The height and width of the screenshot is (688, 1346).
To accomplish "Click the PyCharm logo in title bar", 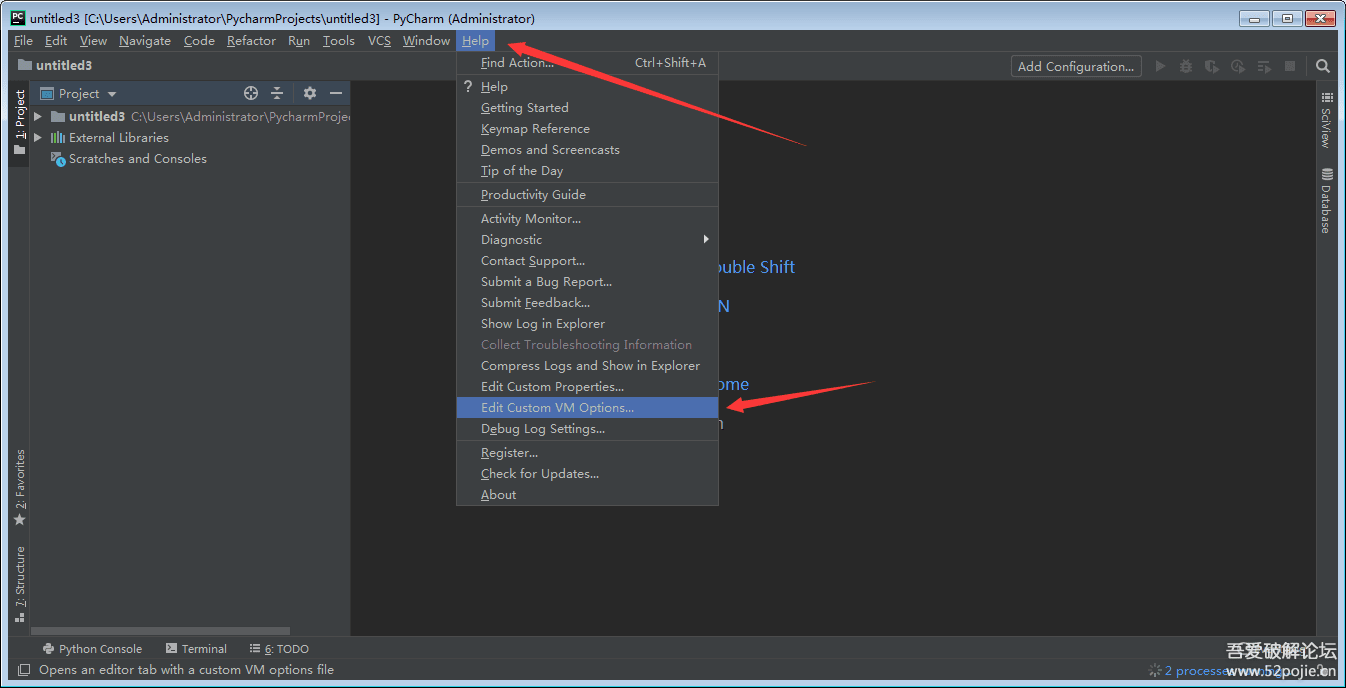I will 18,17.
